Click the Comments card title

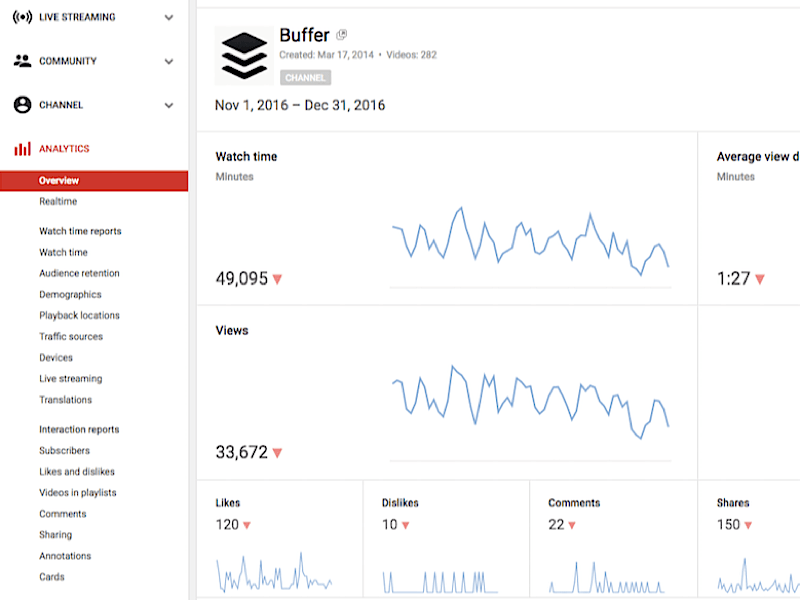(x=574, y=503)
